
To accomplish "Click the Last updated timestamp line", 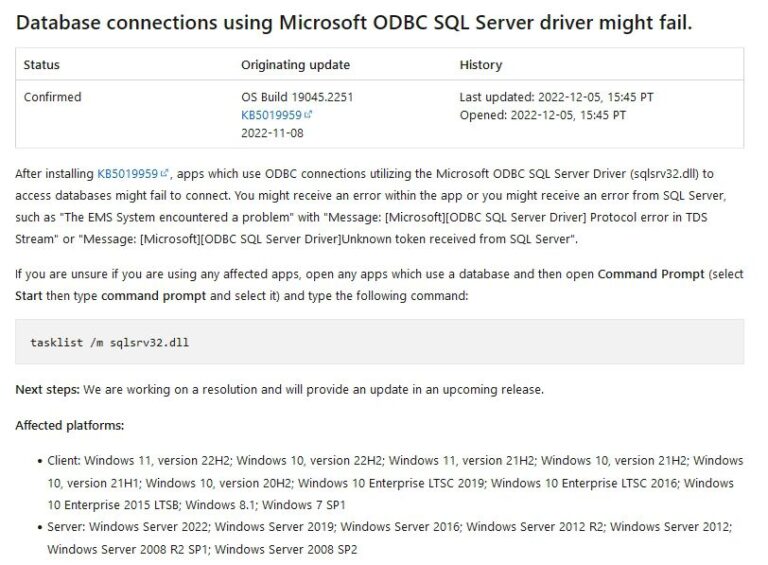I will click(556, 98).
